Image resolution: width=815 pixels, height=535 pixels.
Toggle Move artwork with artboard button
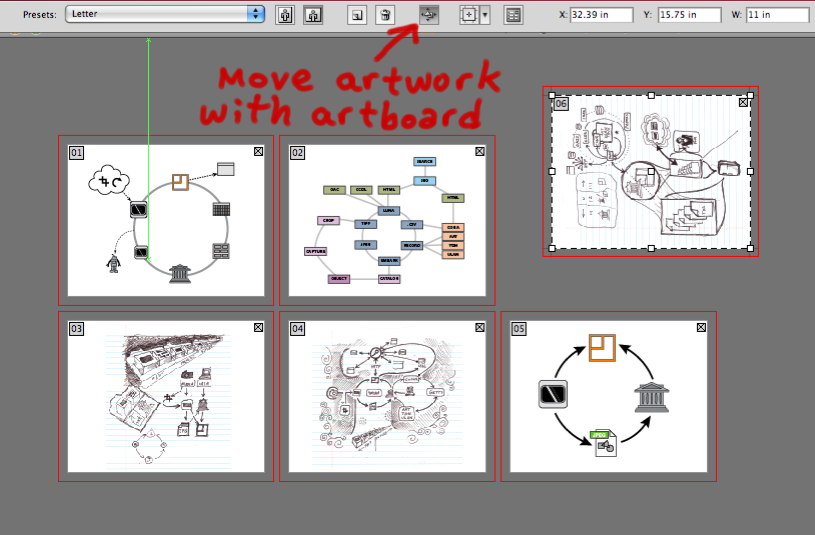428,15
